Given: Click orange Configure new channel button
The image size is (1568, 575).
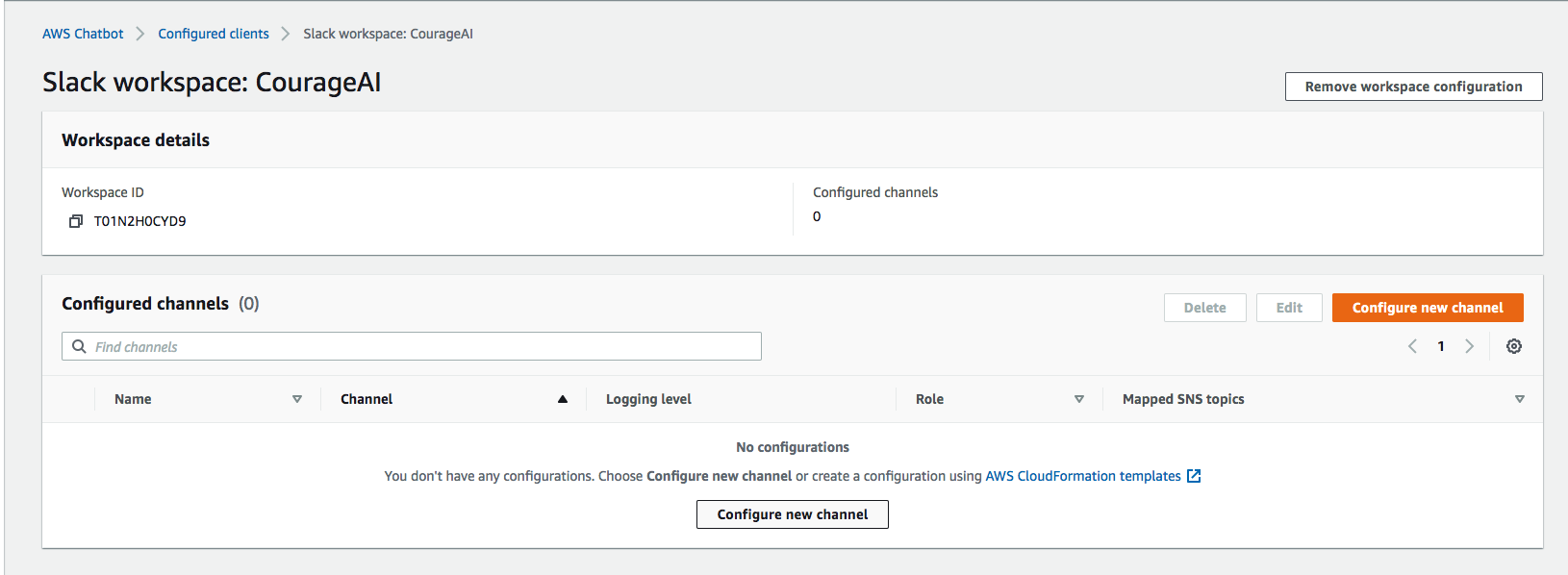Looking at the screenshot, I should (x=1428, y=308).
